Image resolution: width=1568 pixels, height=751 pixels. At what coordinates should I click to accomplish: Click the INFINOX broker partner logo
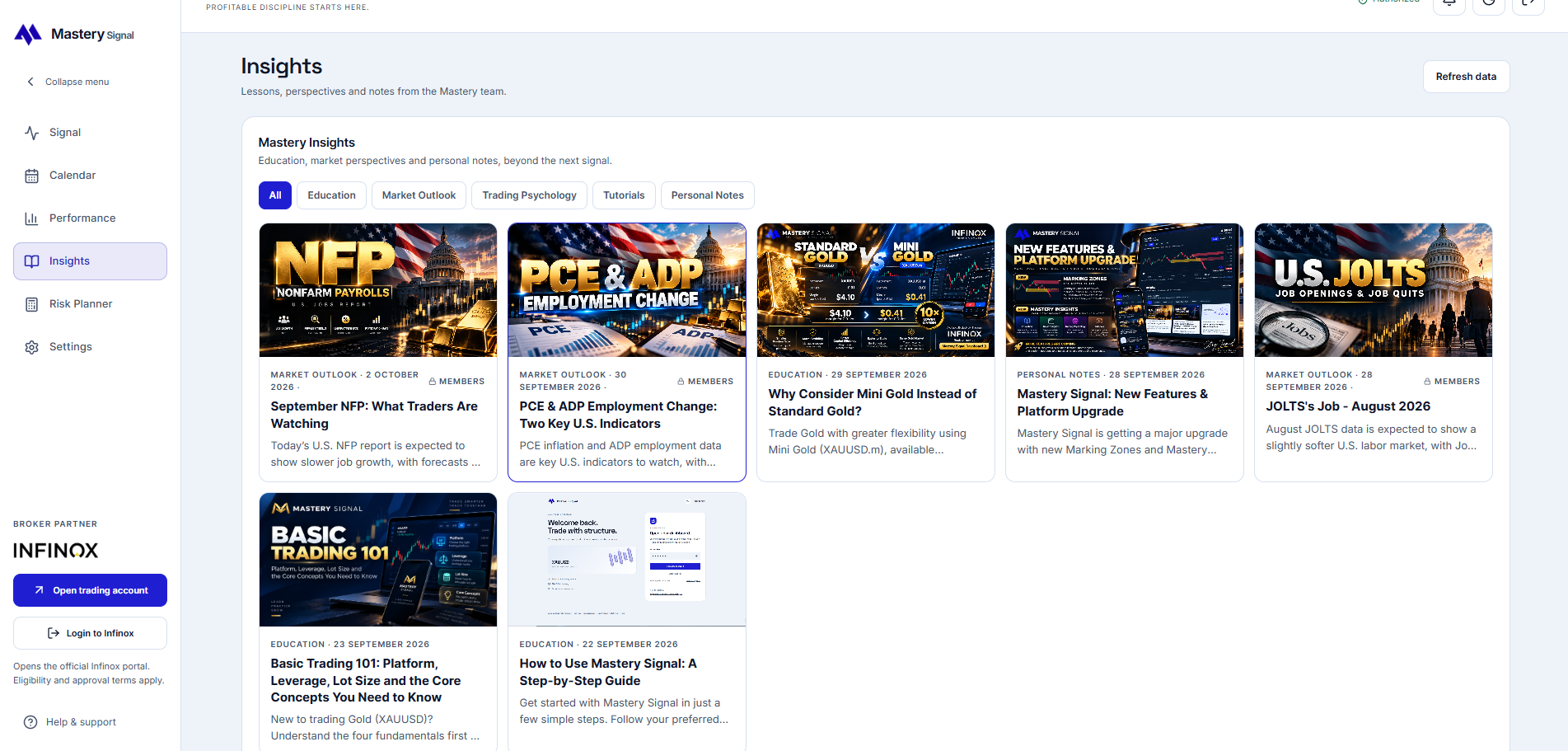pyautogui.click(x=55, y=551)
